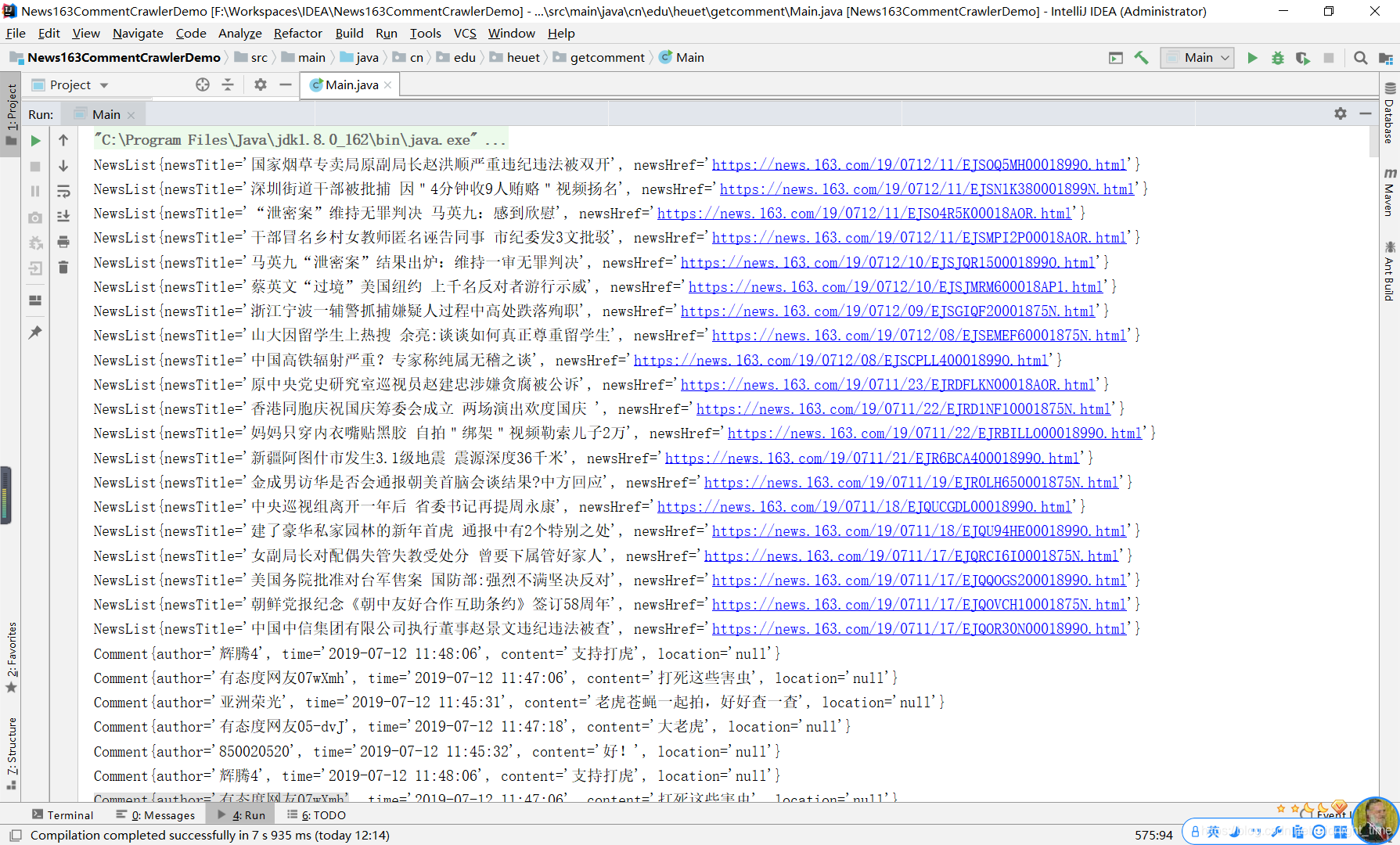Click the tool window quick access icon in status bar
This screenshot has width=1400, height=845.
click(15, 835)
